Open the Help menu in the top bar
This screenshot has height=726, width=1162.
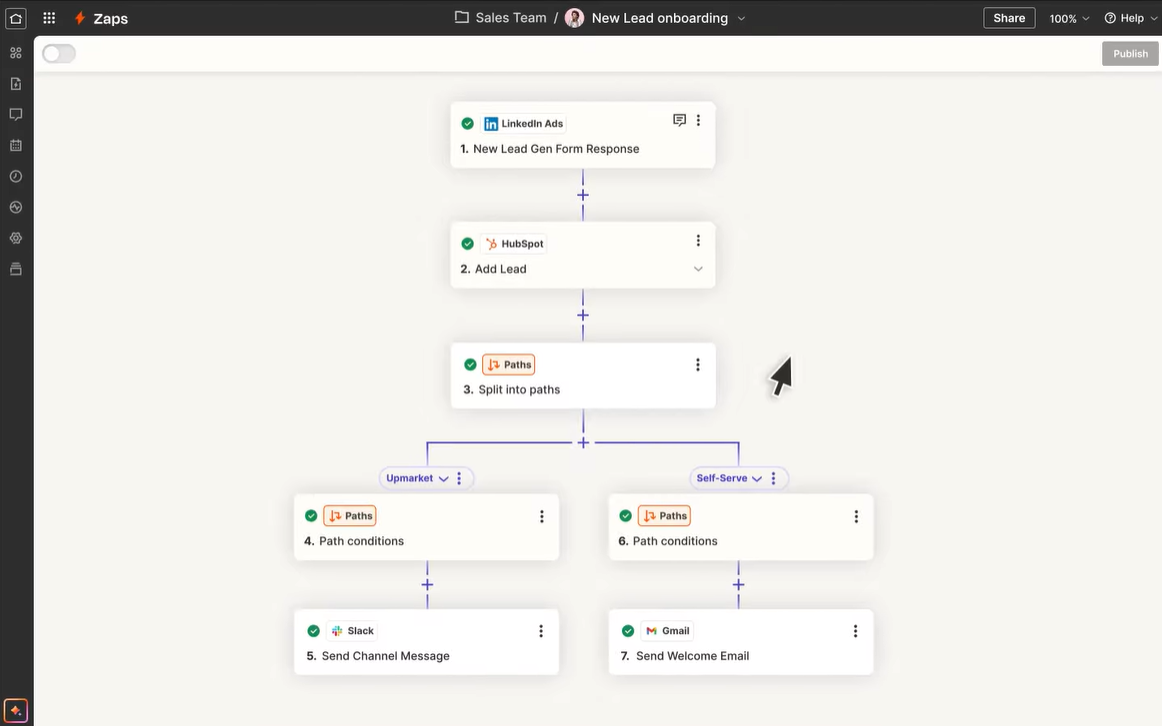[1129, 17]
